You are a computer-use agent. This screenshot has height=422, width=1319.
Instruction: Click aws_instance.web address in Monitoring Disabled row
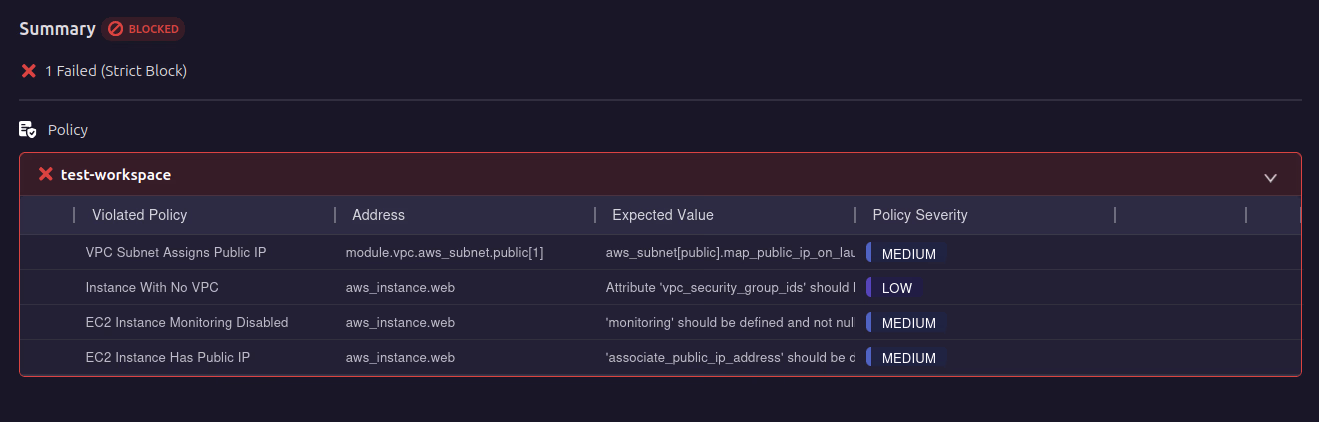(x=401, y=322)
